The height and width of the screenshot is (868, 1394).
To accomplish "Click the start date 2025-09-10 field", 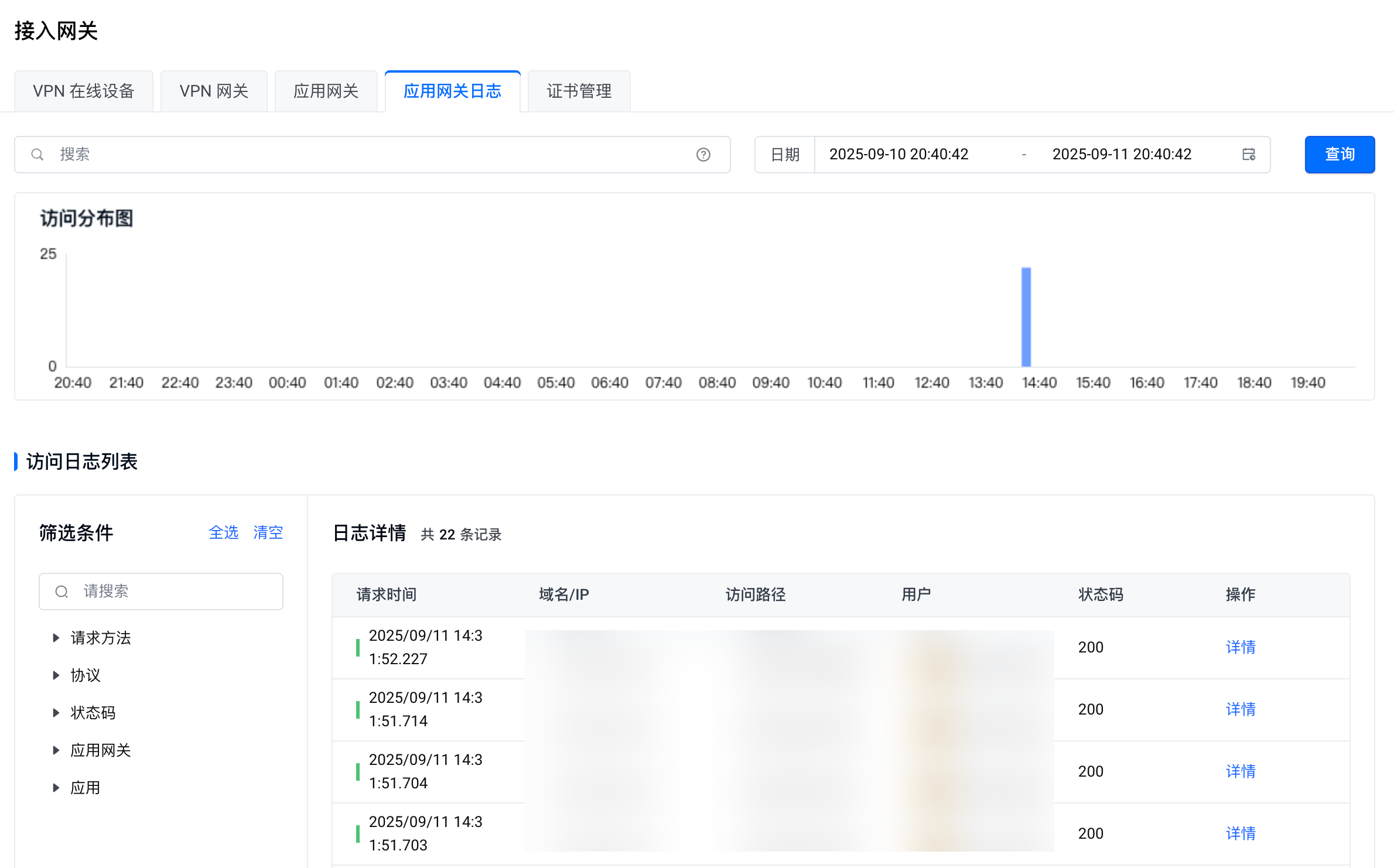I will [898, 155].
